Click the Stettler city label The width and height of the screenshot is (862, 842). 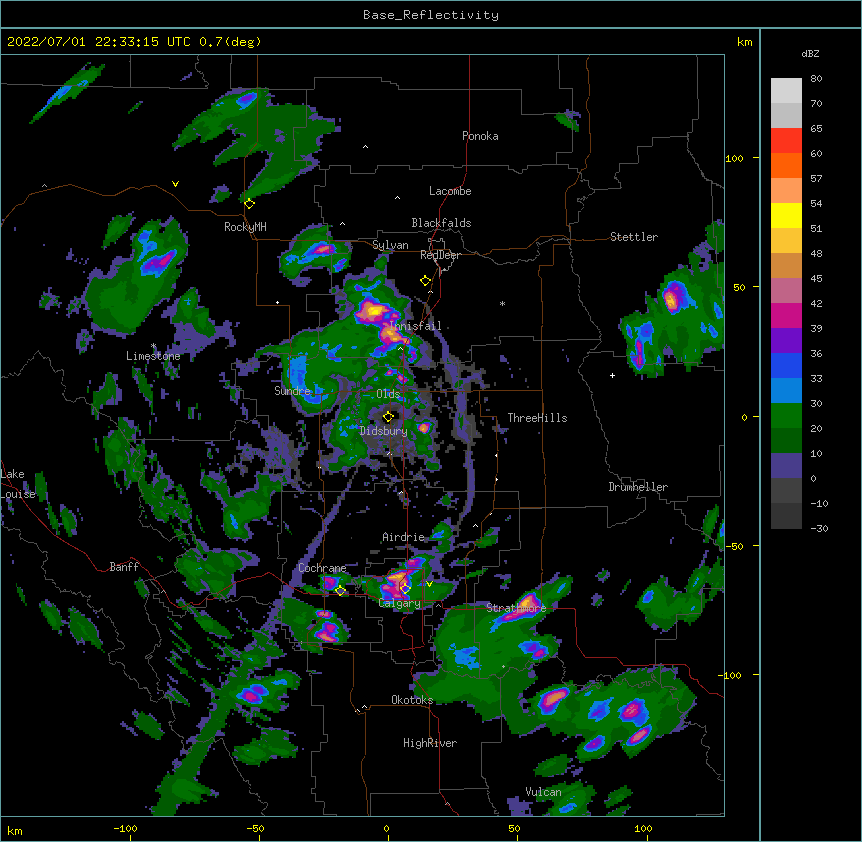click(634, 237)
